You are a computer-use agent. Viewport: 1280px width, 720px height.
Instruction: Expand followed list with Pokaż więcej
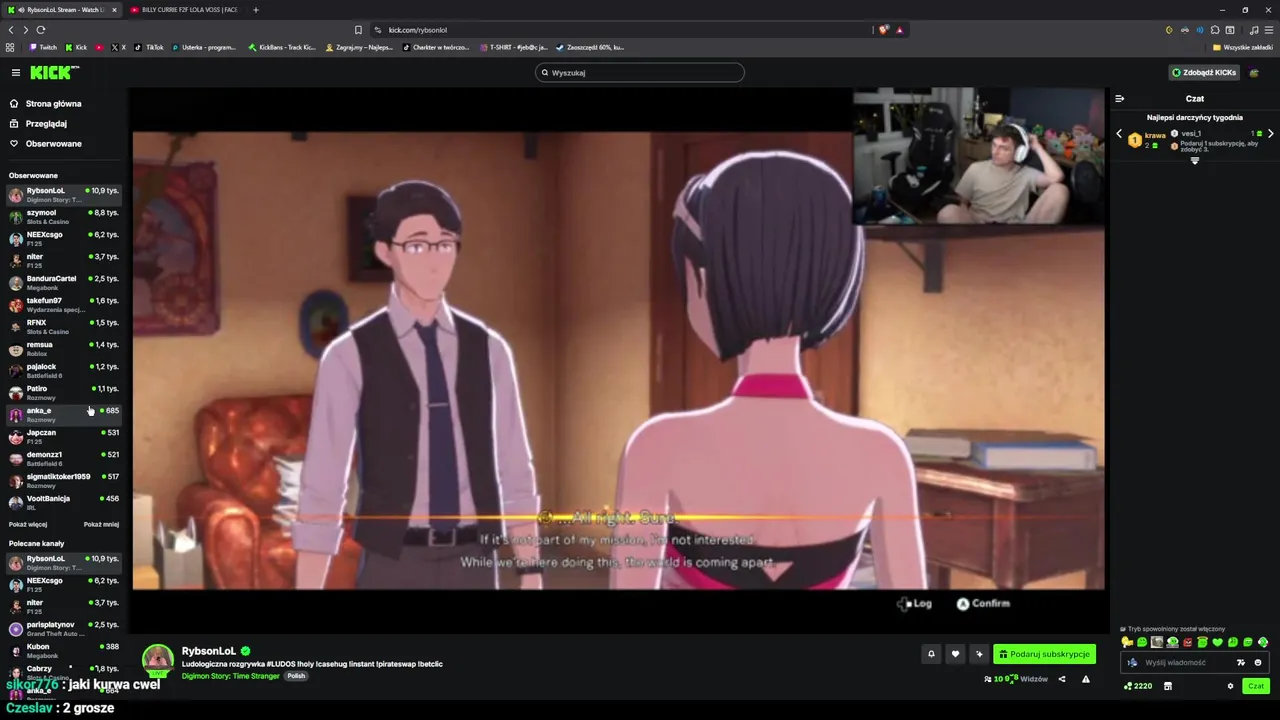pos(28,524)
